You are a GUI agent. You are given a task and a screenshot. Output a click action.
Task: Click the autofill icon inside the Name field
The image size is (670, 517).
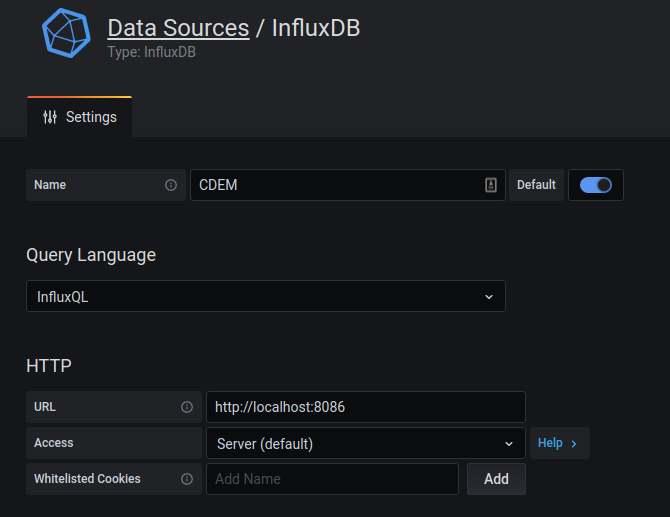491,185
